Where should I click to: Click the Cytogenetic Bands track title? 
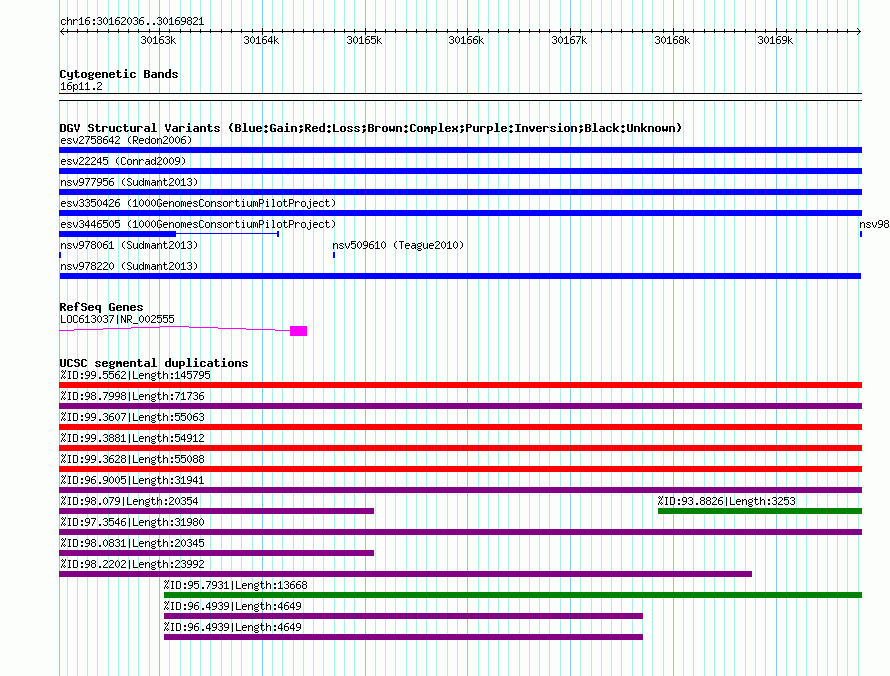pyautogui.click(x=119, y=74)
